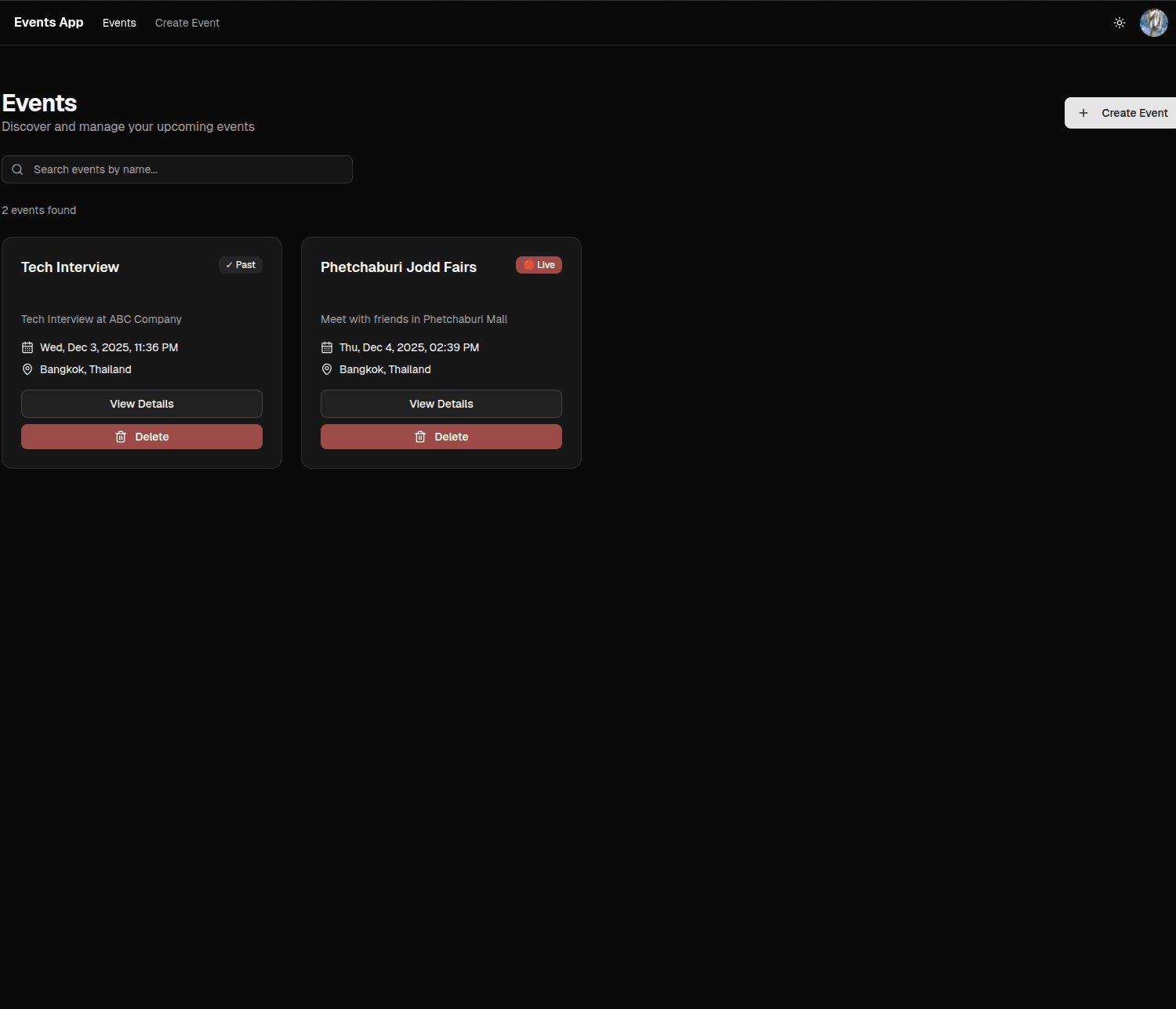
Task: Click the trash icon on Phetchaburi Jodd Fairs' Delete button
Action: (421, 437)
